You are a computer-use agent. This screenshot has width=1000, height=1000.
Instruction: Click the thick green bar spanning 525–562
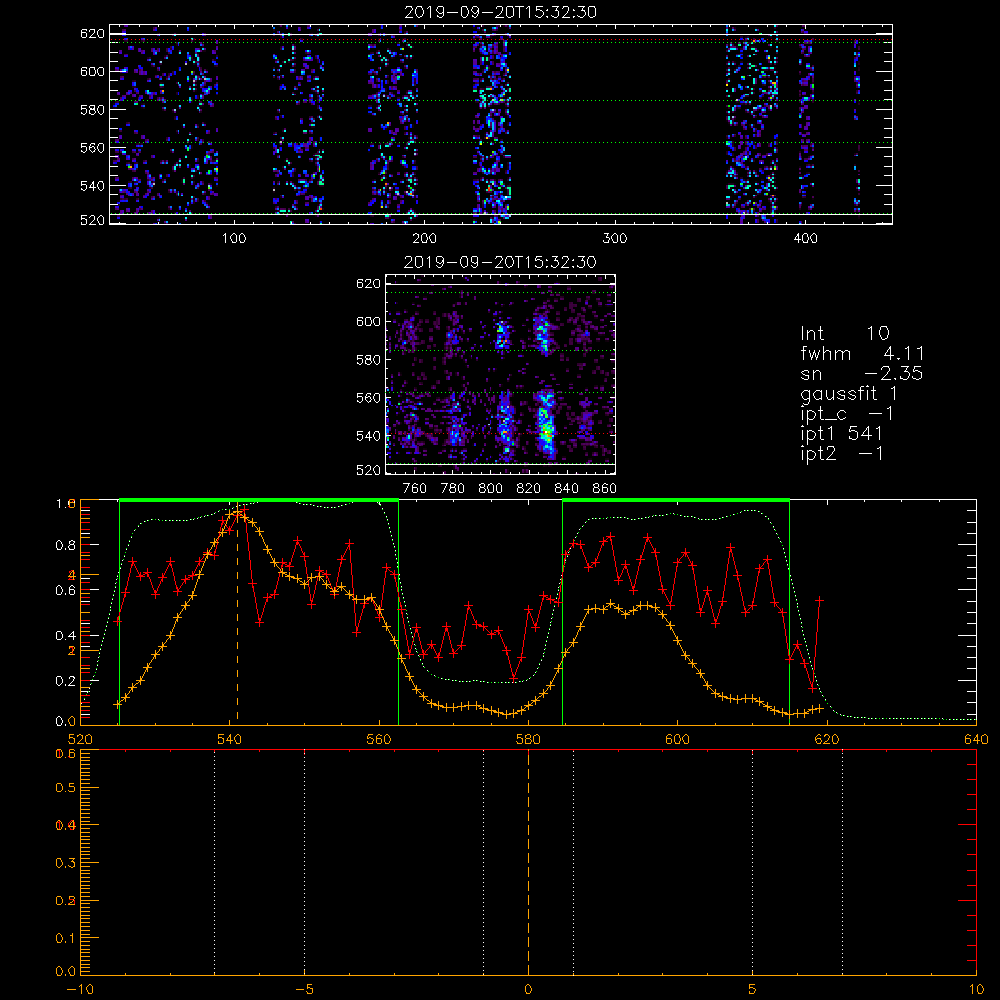259,501
